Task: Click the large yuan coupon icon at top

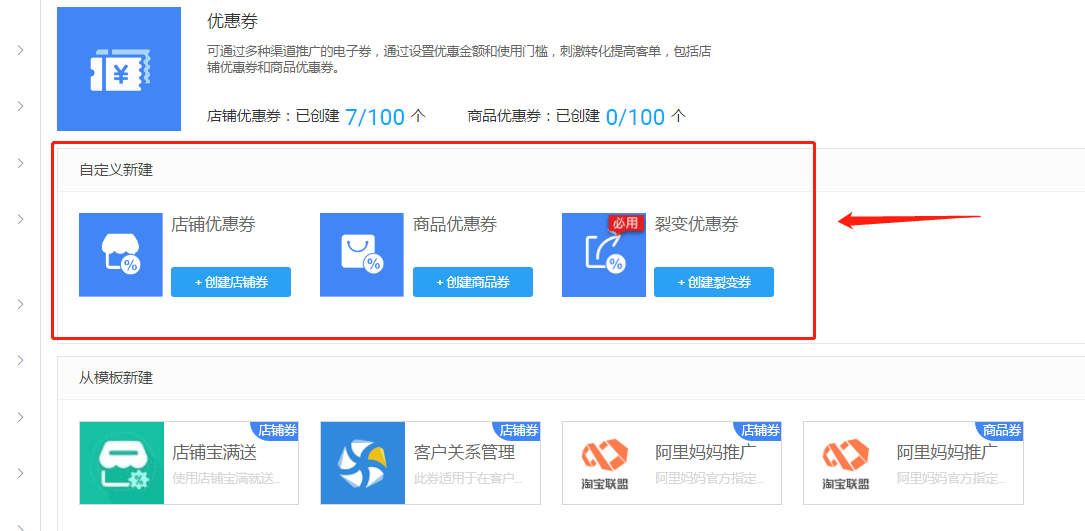Action: click(x=119, y=69)
